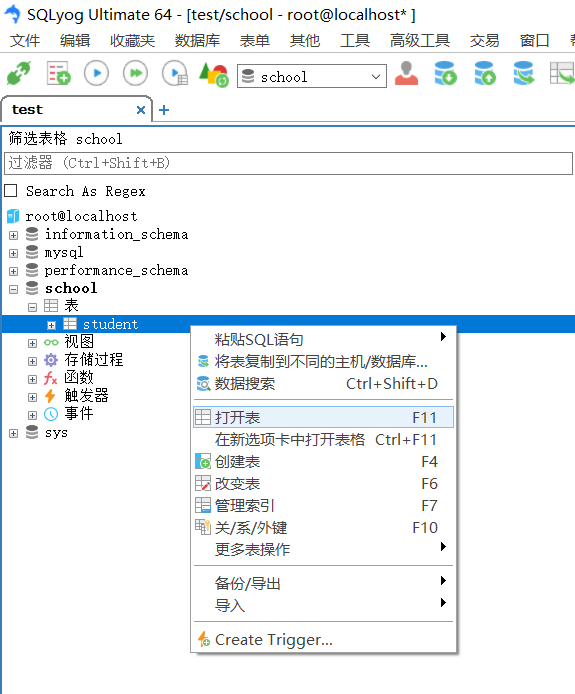Screen dimensions: 575x694
Task: Click the school database cylinder icon
Action: pyautogui.click(x=32, y=288)
